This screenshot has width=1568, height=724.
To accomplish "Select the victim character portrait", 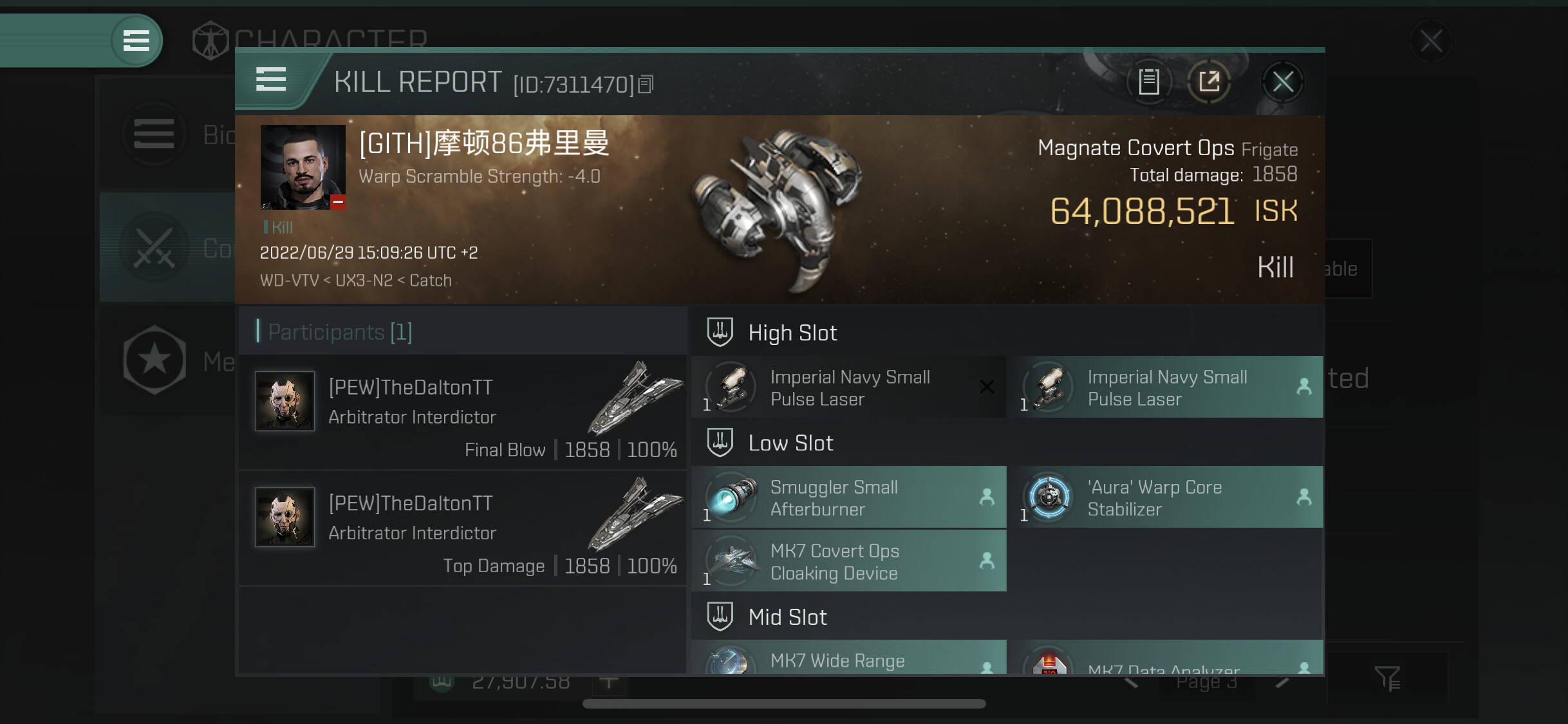I will 303,167.
